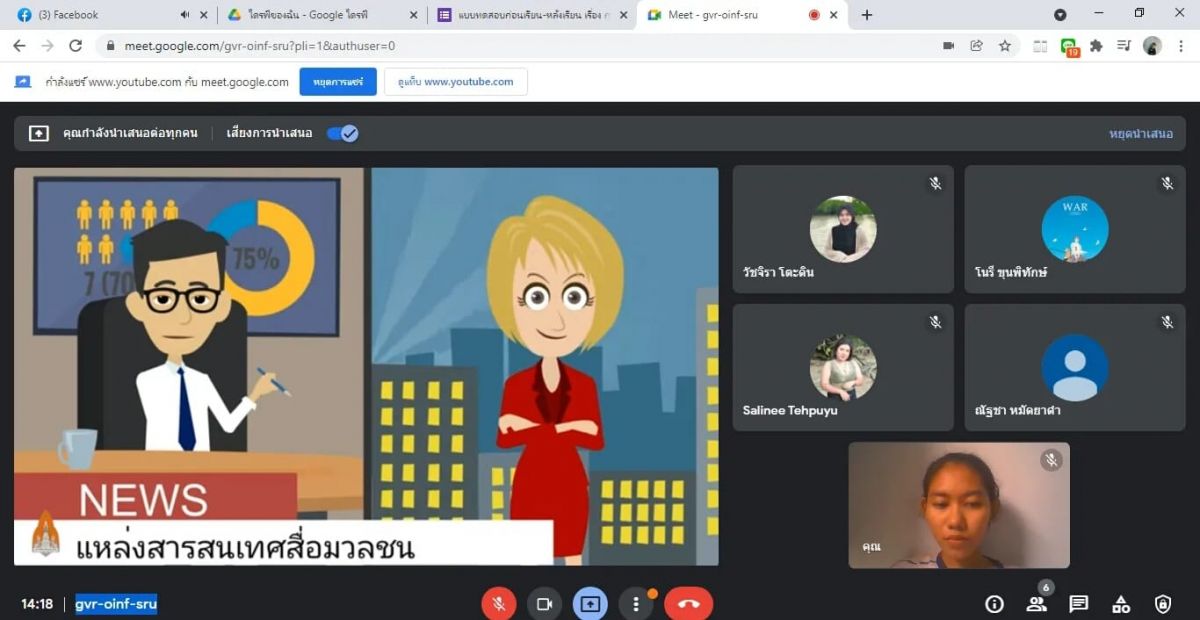This screenshot has height=620, width=1200.
Task: Expand the Chrome tab search dropdown arrow
Action: 1060,15
